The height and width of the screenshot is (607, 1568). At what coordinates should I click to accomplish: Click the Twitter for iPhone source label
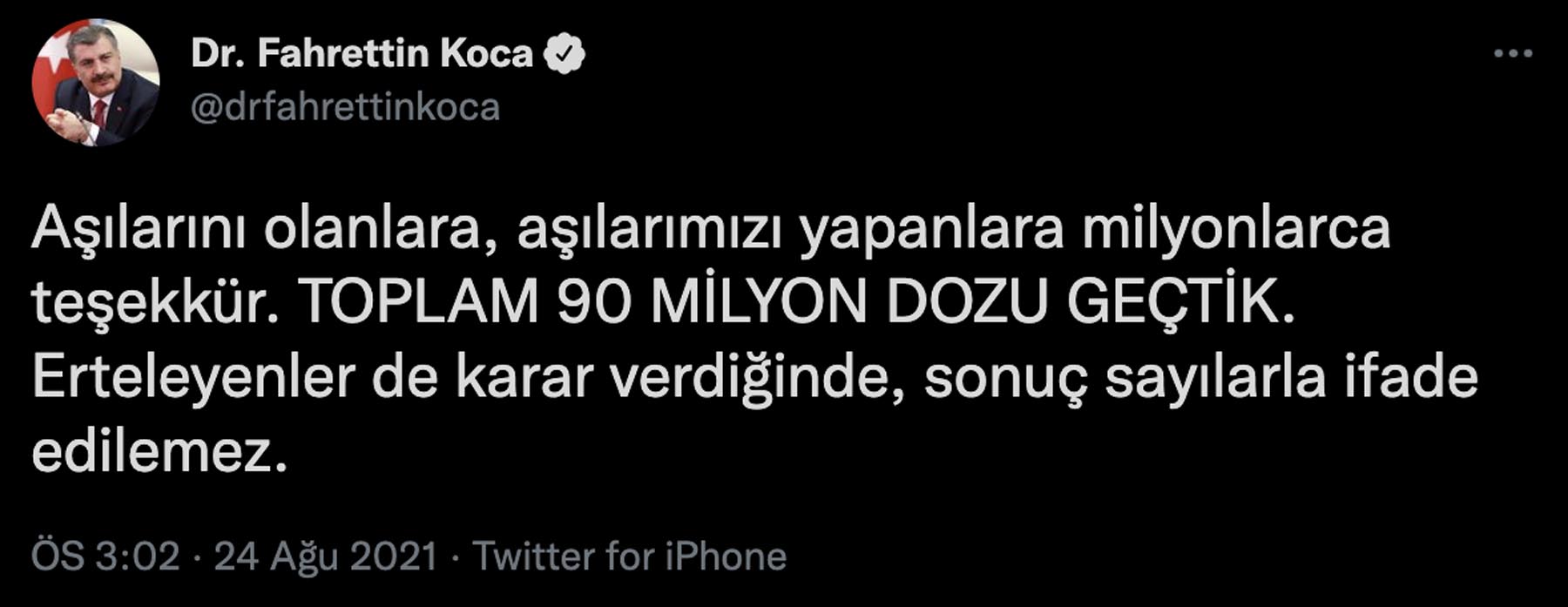(630, 552)
